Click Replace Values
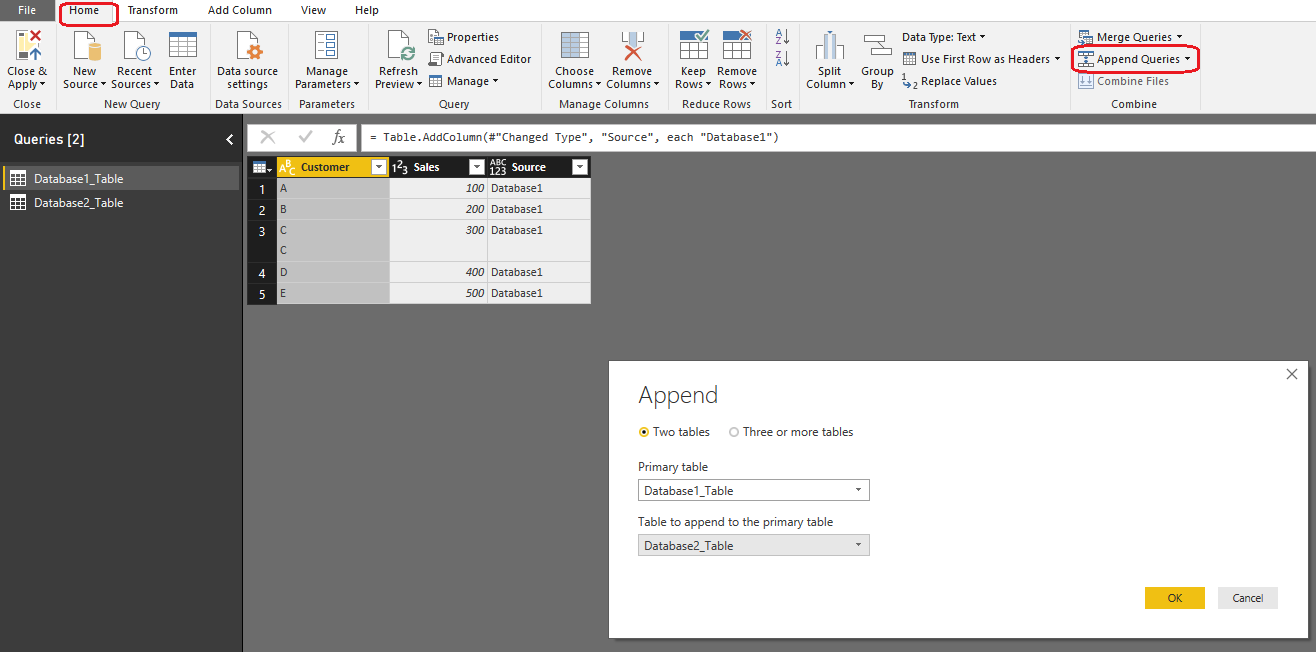 click(949, 81)
